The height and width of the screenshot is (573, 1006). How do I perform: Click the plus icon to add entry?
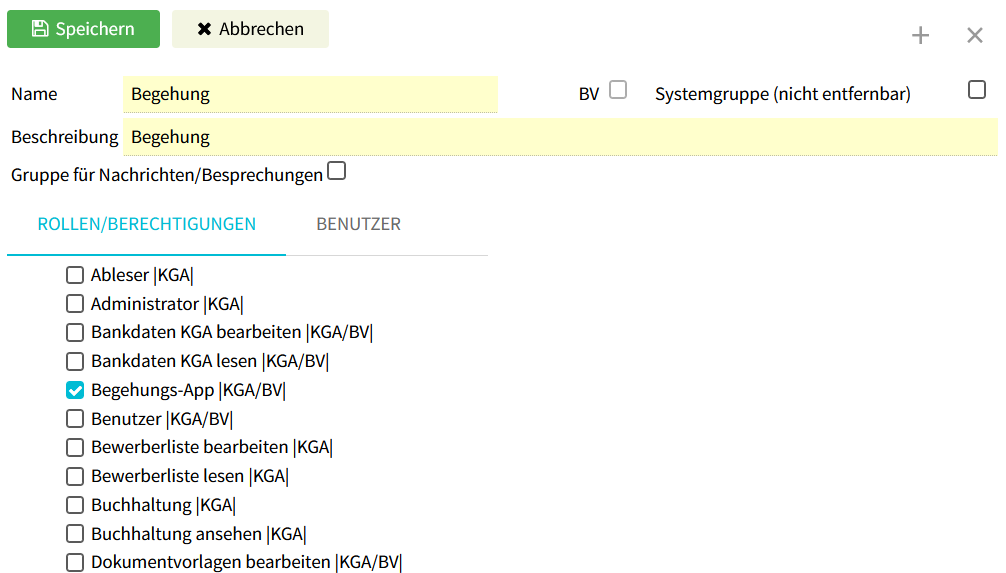tap(920, 36)
